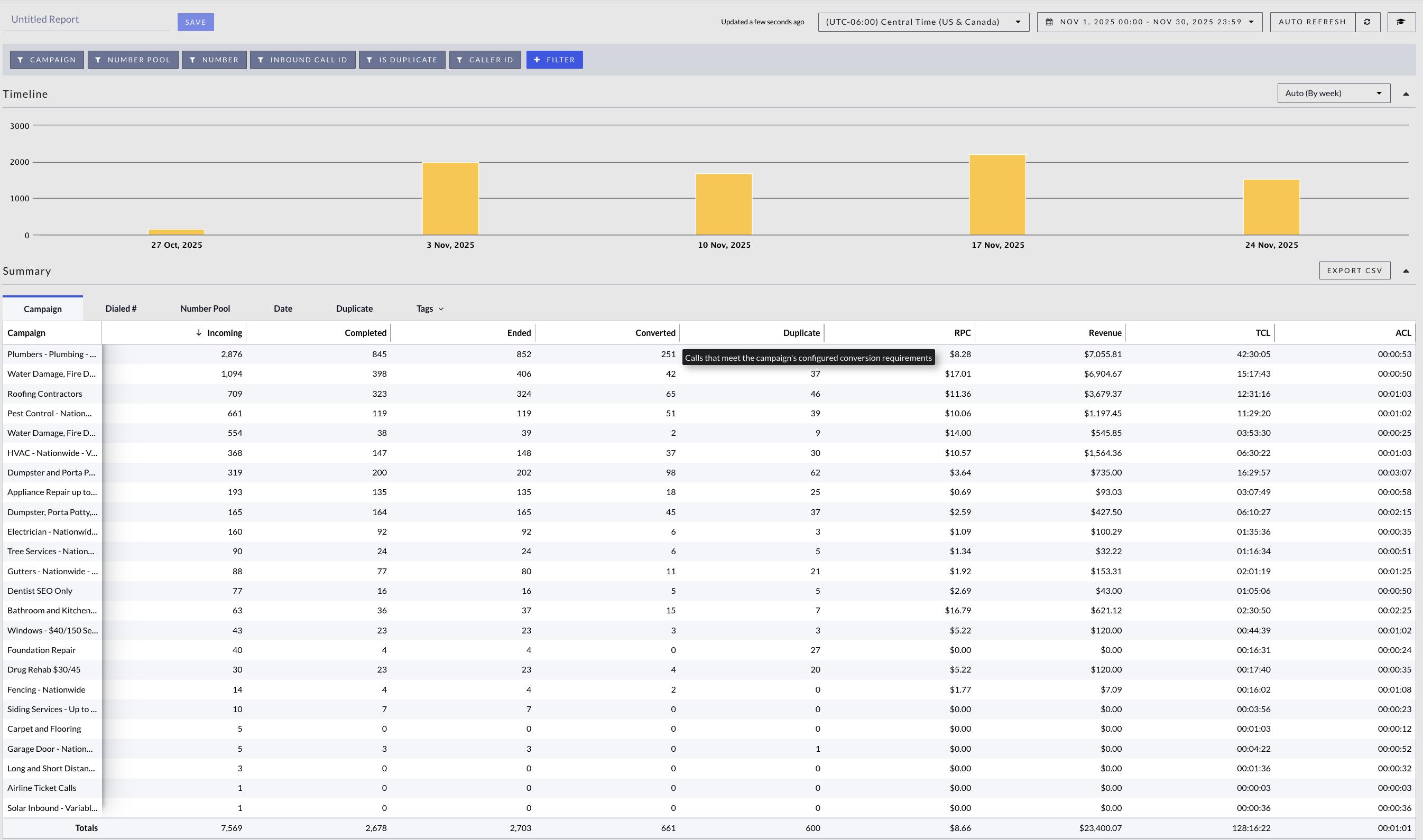
Task: Open the timezone Central Time dropdown
Action: pos(923,22)
